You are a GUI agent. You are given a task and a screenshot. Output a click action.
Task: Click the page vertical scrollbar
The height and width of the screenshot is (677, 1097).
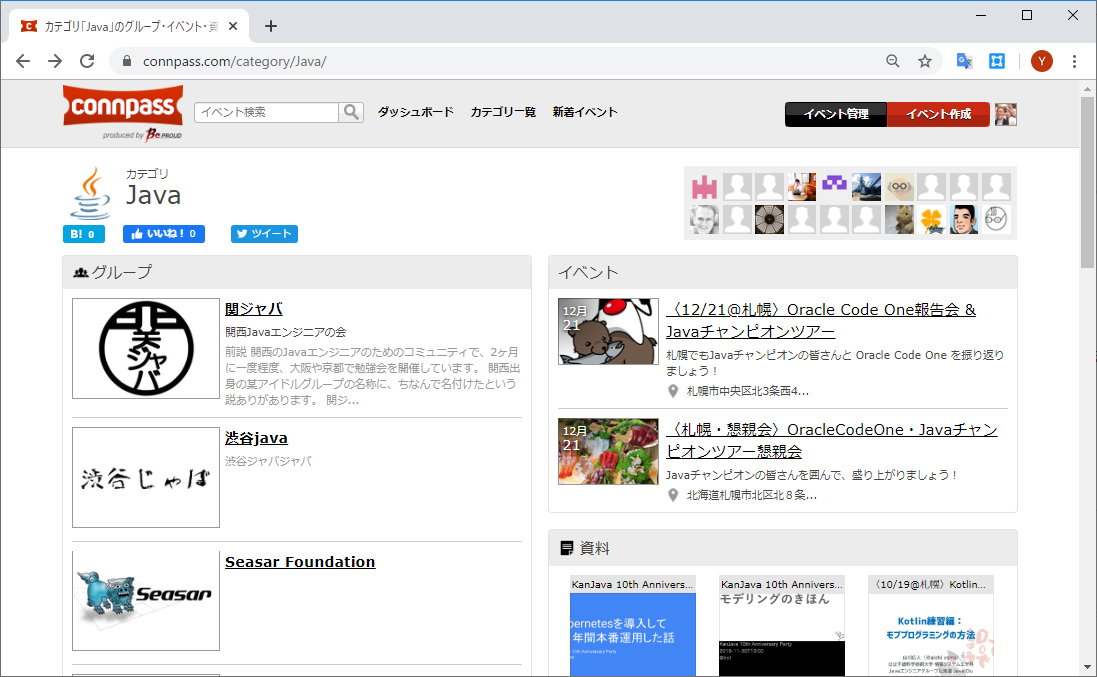pos(1087,182)
